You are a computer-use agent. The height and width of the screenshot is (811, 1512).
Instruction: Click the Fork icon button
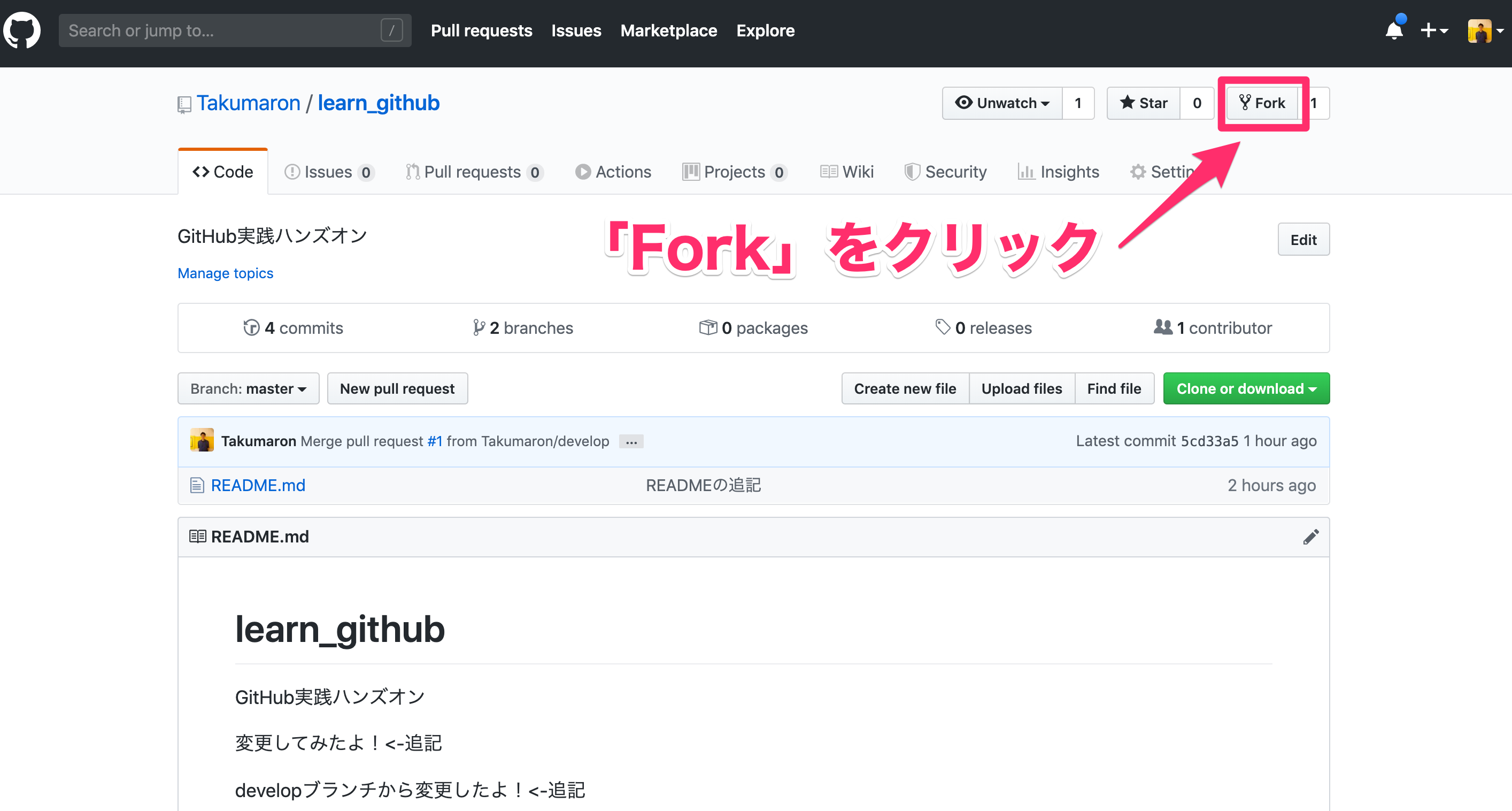[x=1263, y=103]
